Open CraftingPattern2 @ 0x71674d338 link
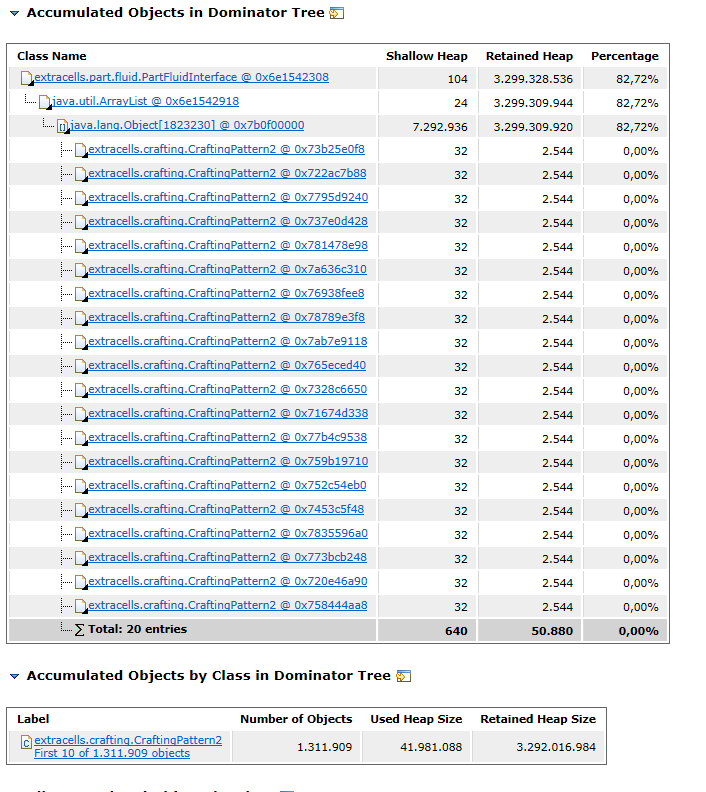 coord(228,413)
